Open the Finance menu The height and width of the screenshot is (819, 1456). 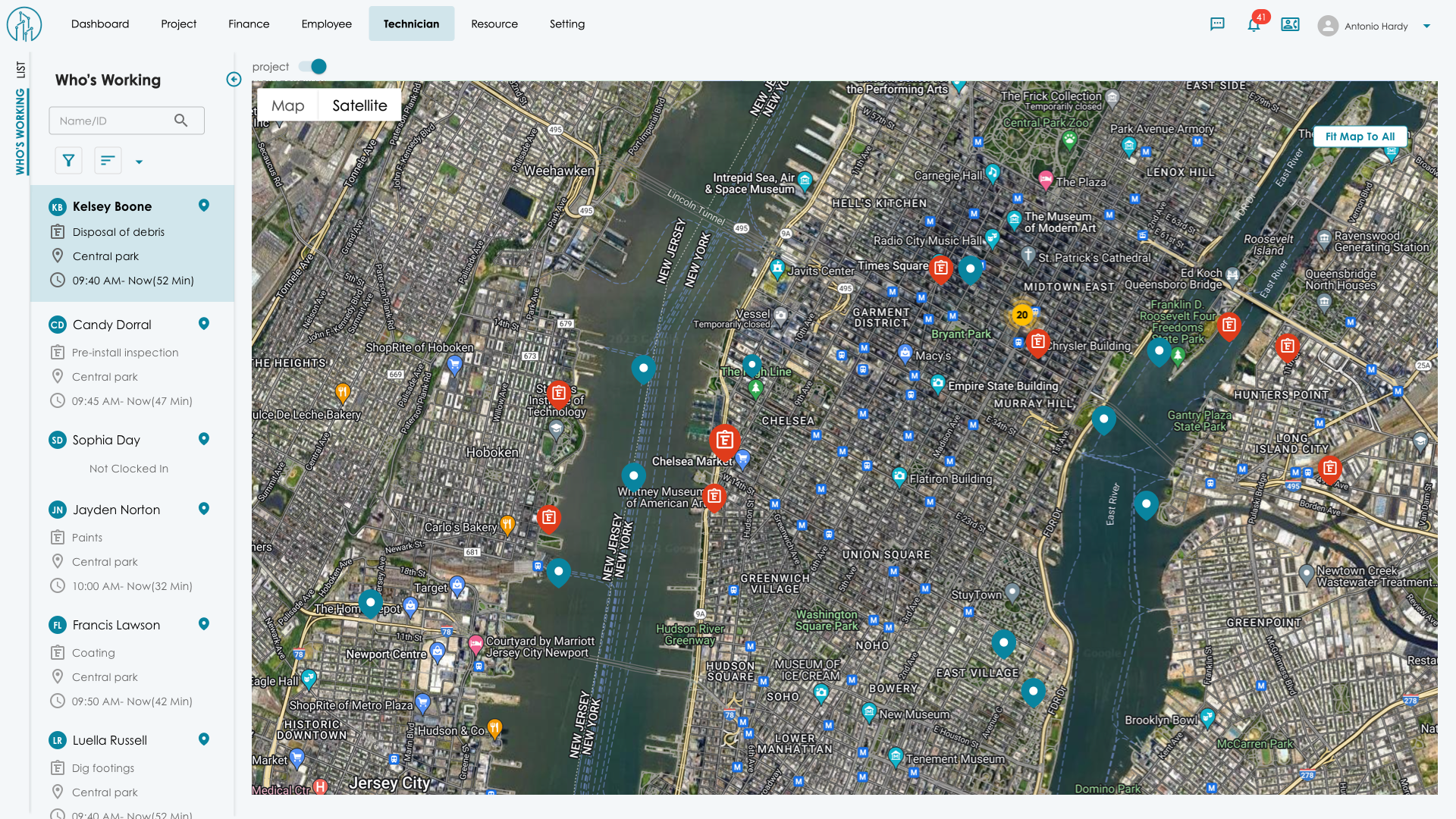click(x=249, y=24)
